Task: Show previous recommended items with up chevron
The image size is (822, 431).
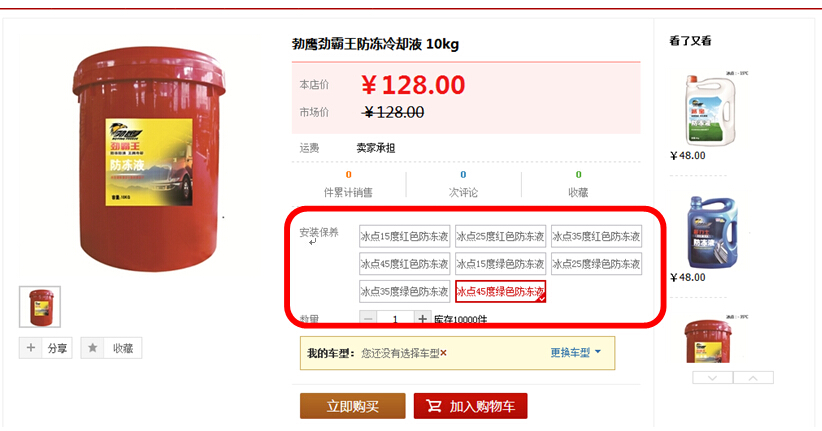Action: [x=753, y=378]
